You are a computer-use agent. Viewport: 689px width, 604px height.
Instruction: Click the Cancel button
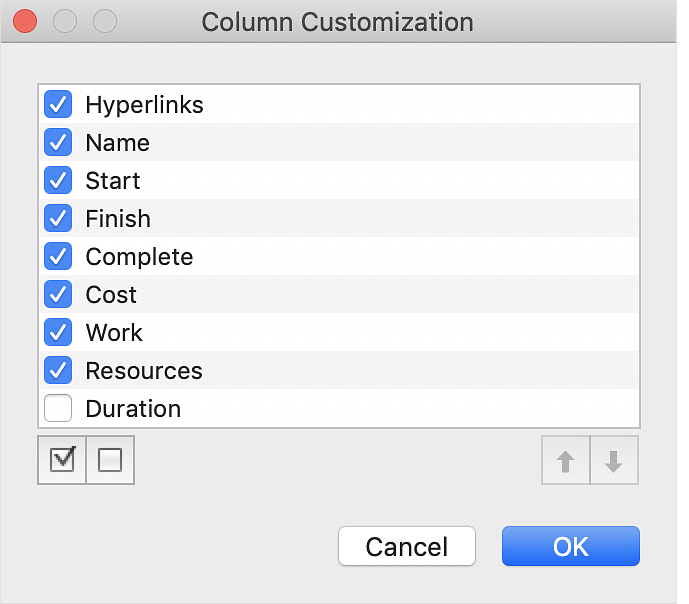407,547
